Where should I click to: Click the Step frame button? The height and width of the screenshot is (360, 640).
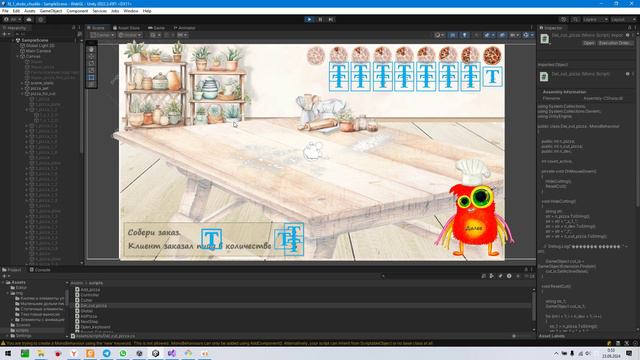coord(331,19)
